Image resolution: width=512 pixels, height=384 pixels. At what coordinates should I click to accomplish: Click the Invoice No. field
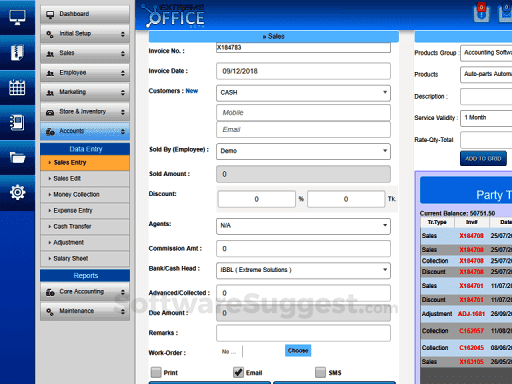303,48
